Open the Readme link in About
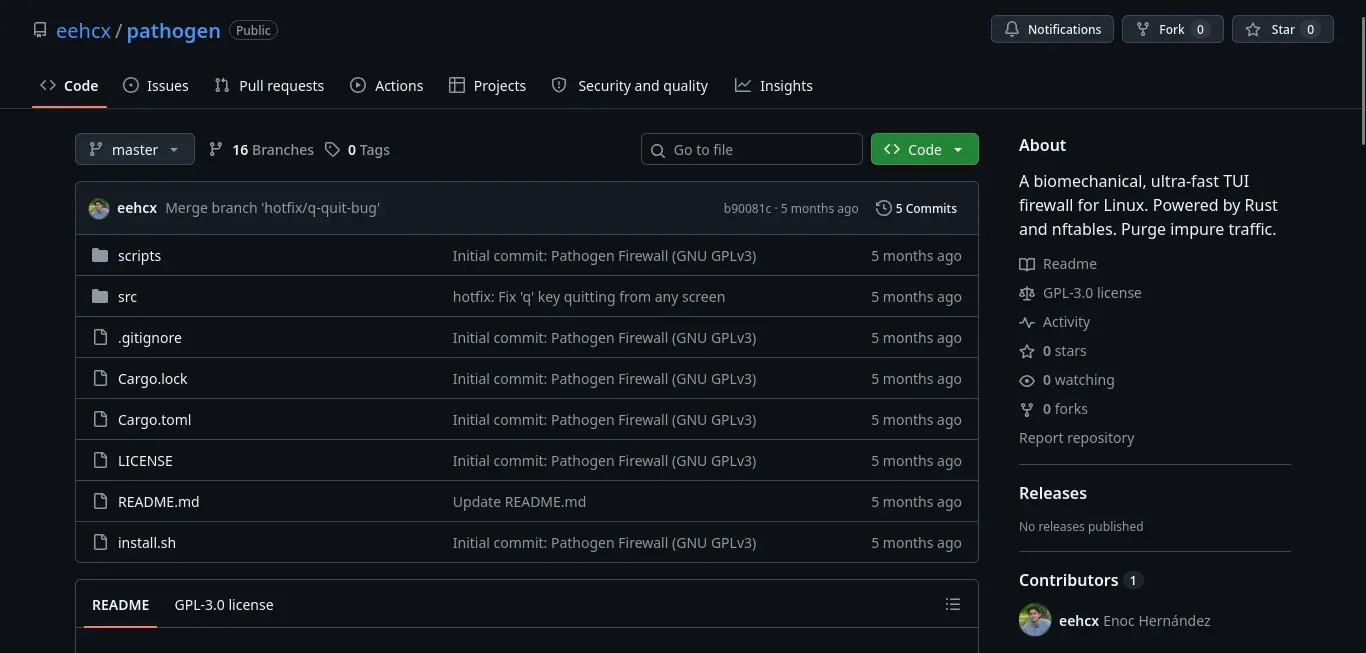The width and height of the screenshot is (1366, 653). [x=1058, y=264]
